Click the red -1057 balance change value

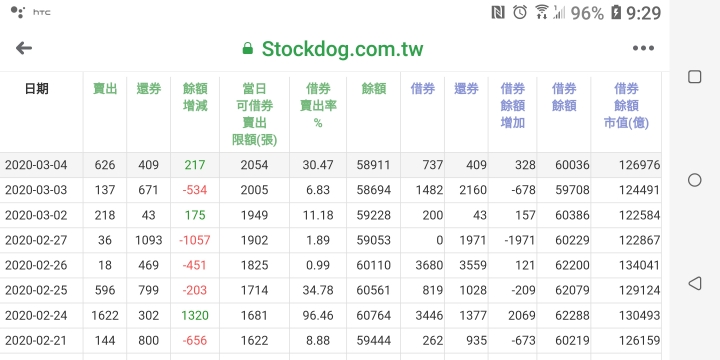[x=195, y=240]
